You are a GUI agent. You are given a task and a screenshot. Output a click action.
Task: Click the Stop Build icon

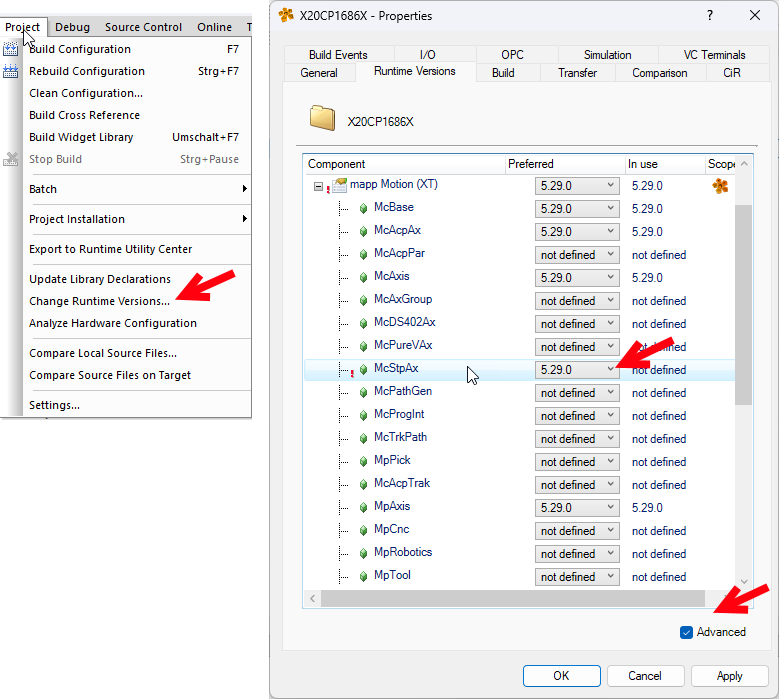(x=10, y=159)
